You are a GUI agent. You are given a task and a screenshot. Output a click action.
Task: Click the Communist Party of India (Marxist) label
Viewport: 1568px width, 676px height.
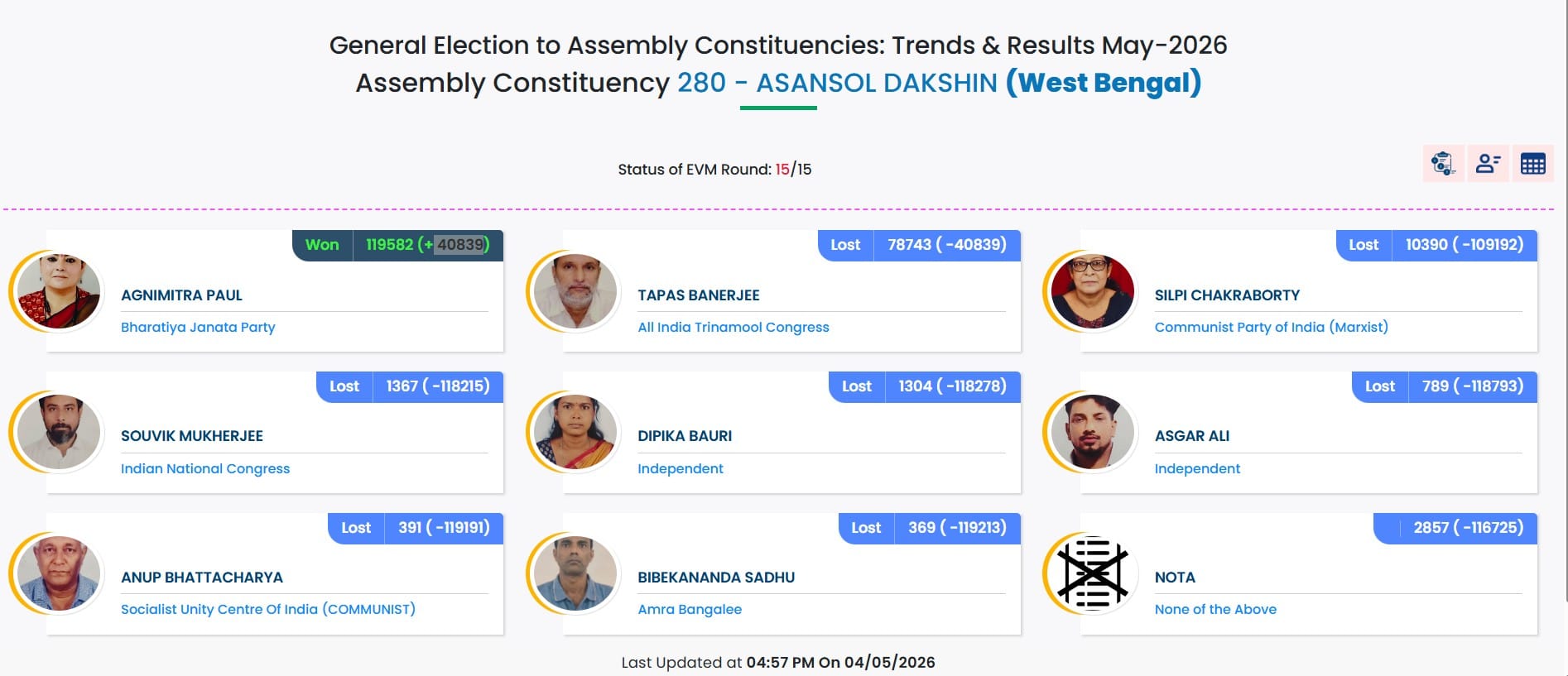pyautogui.click(x=1271, y=327)
